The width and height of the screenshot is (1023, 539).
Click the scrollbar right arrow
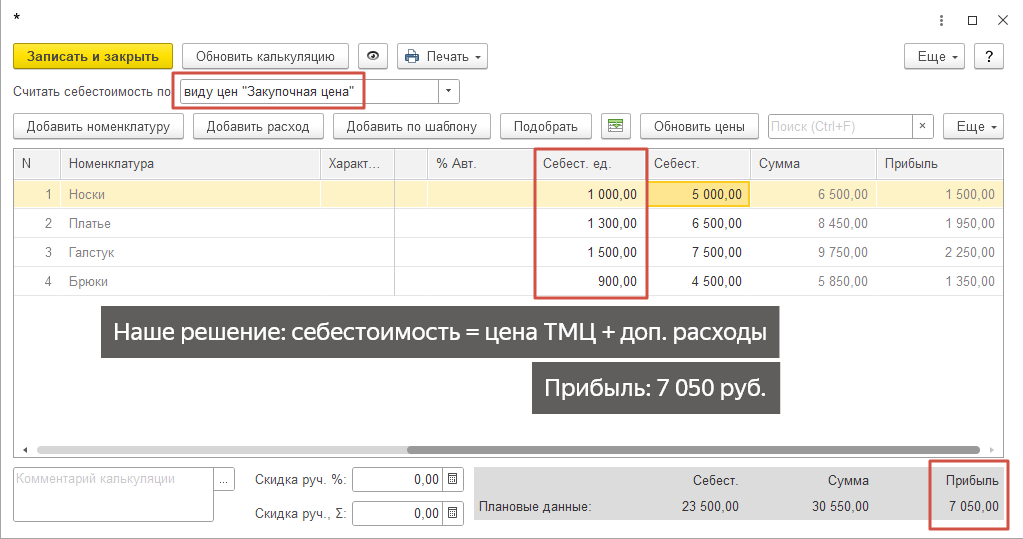(992, 450)
